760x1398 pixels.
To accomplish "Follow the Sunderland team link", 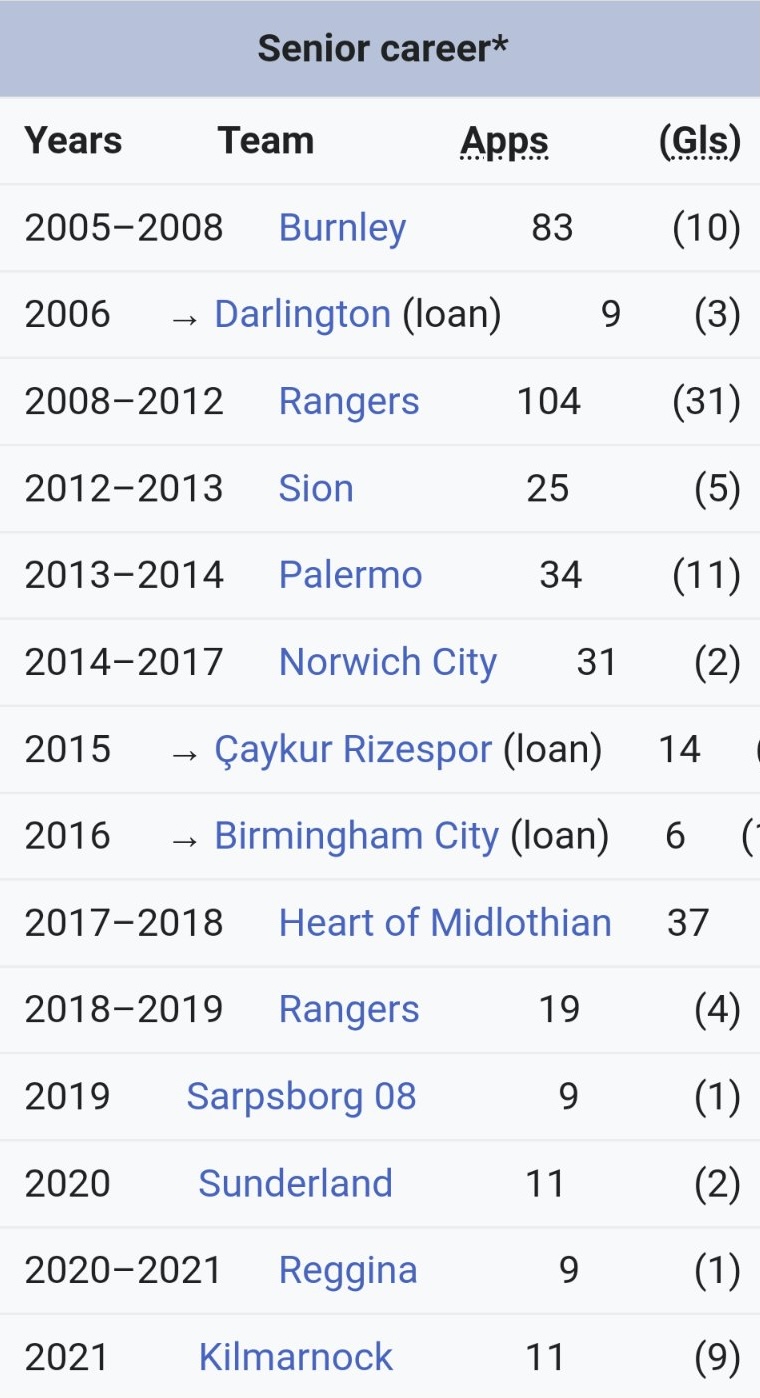I will (x=295, y=1184).
